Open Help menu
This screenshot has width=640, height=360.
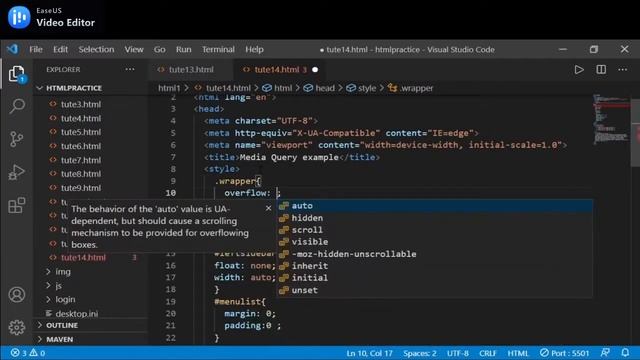tap(254, 49)
